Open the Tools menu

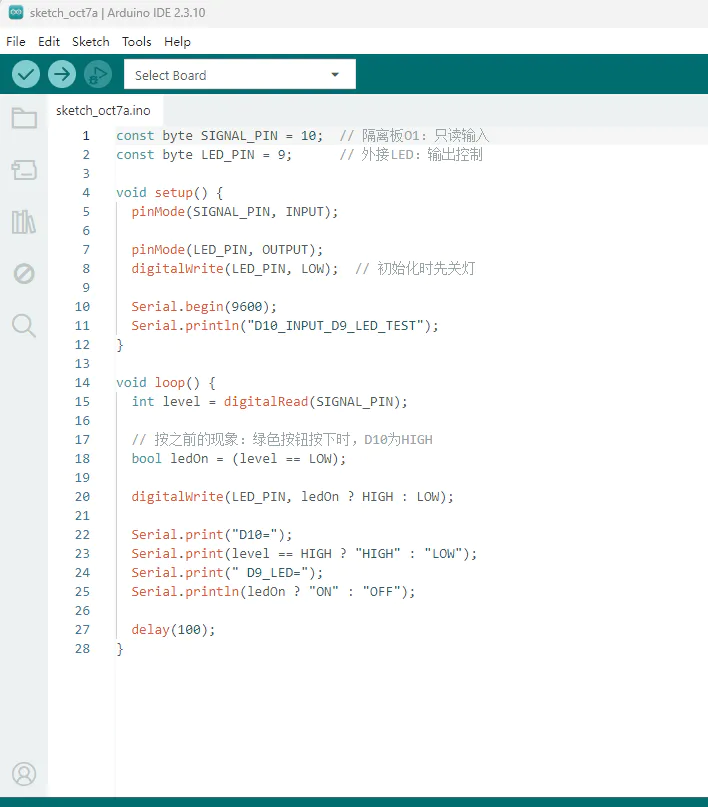(136, 42)
